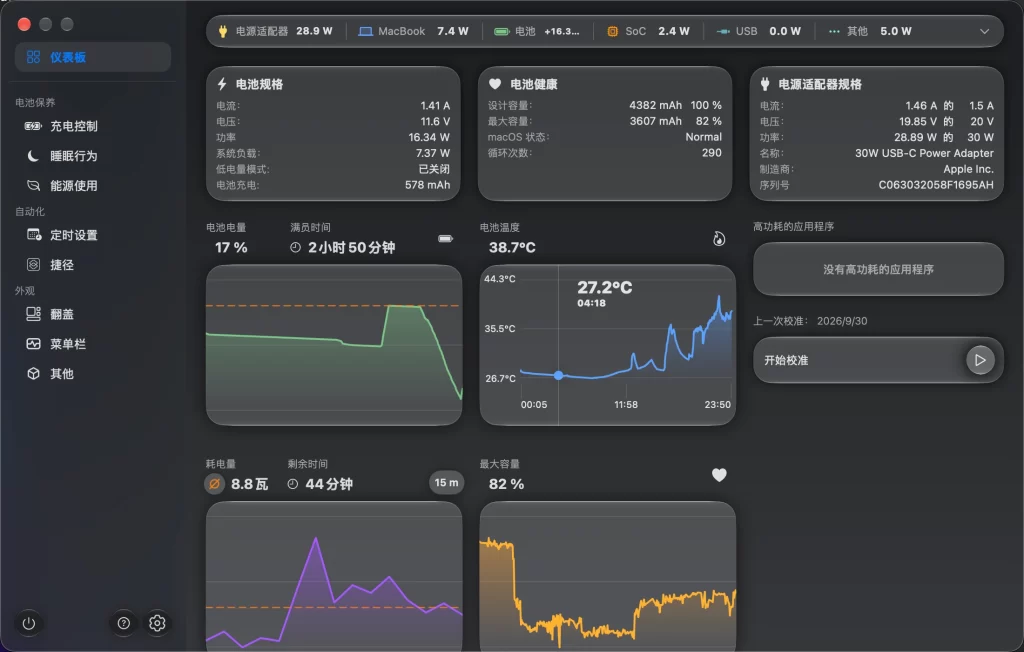
Task: Click the cube icon beside 其他 in sidebar
Action: (x=33, y=374)
